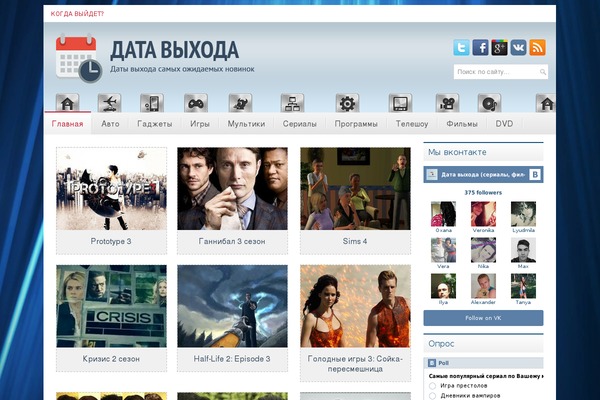The width and height of the screenshot is (600, 400).
Task: Open the Телешоу tab
Action: point(412,124)
